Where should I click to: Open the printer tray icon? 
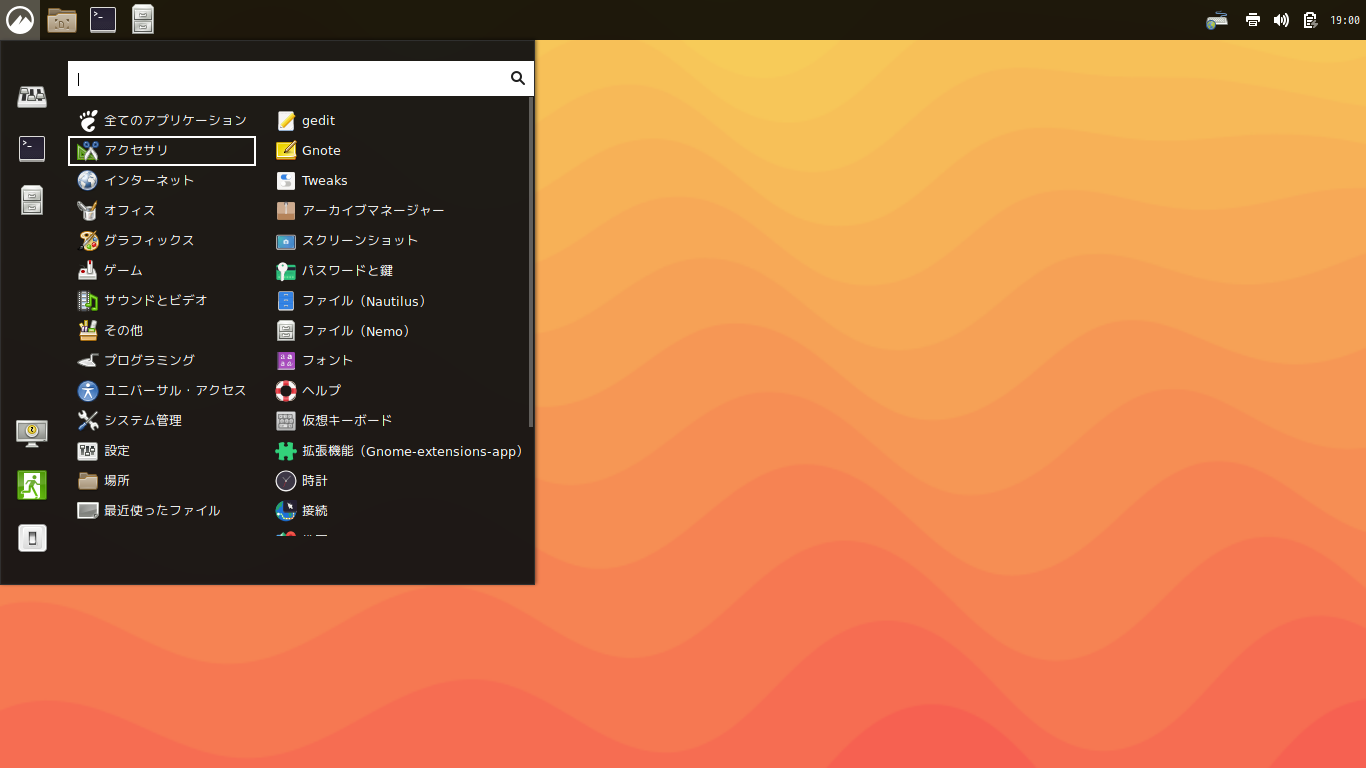click(x=1253, y=20)
